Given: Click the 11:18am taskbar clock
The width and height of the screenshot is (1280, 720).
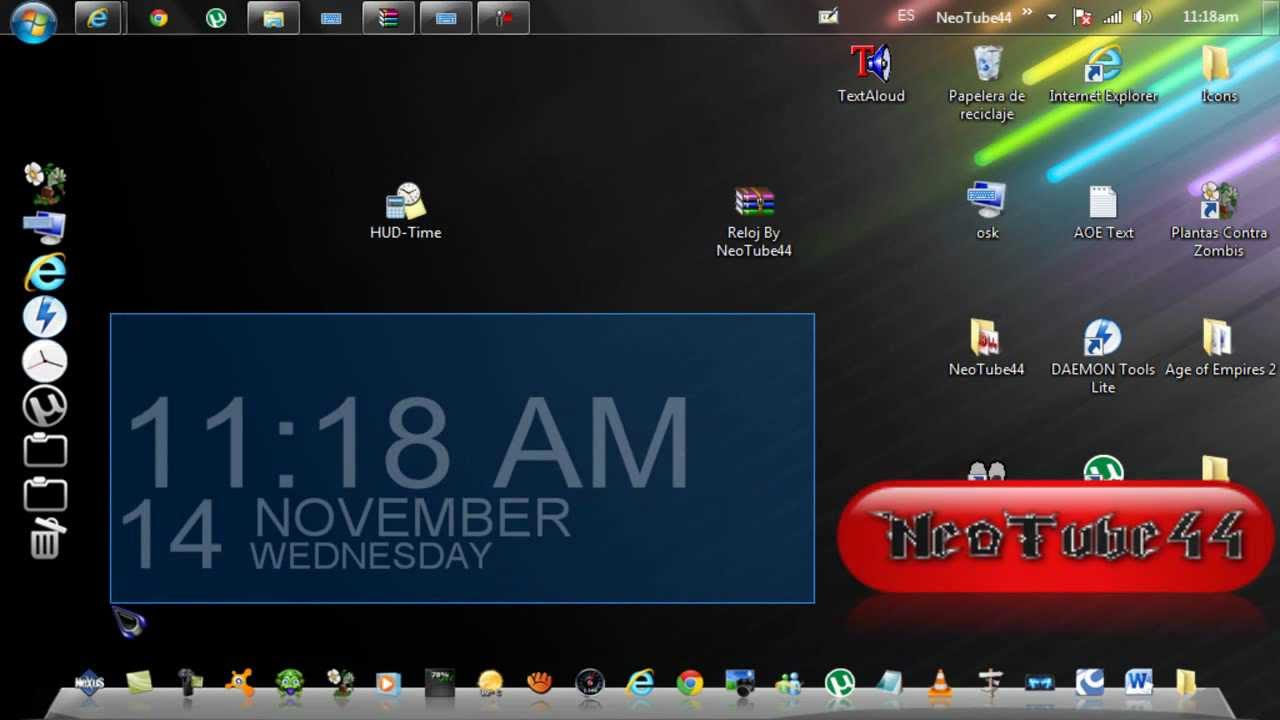Looking at the screenshot, I should tap(1210, 17).
